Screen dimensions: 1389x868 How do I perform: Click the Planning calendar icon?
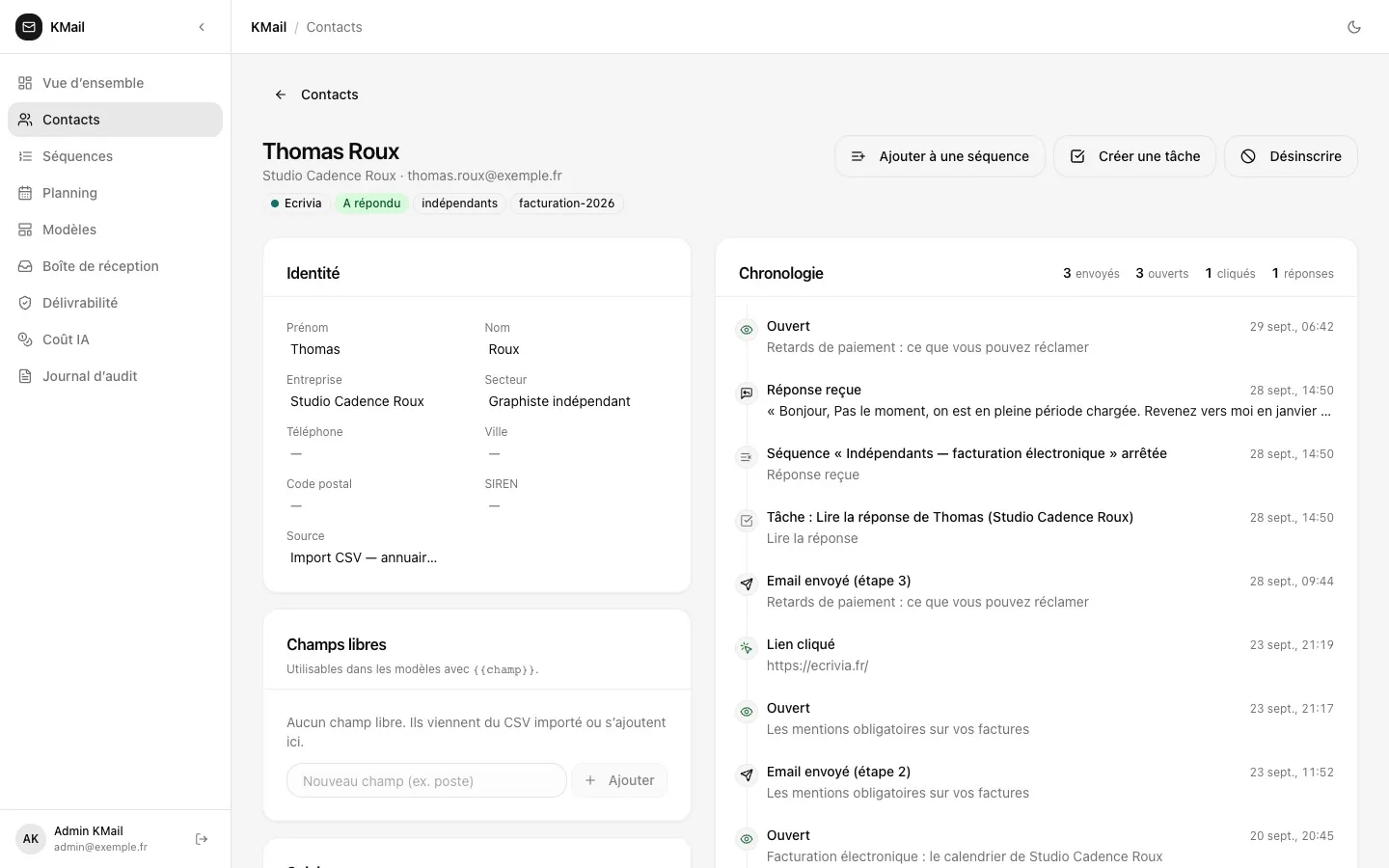coord(25,193)
